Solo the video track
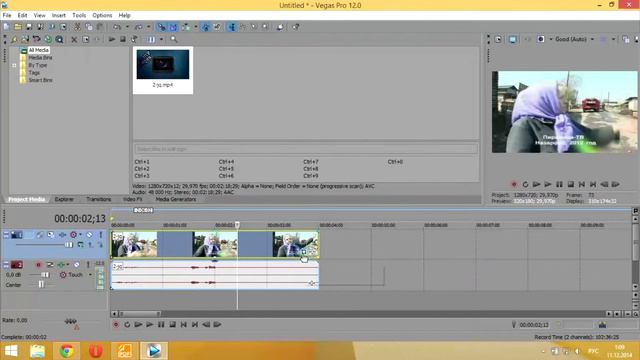The height and width of the screenshot is (360, 640). (x=100, y=235)
